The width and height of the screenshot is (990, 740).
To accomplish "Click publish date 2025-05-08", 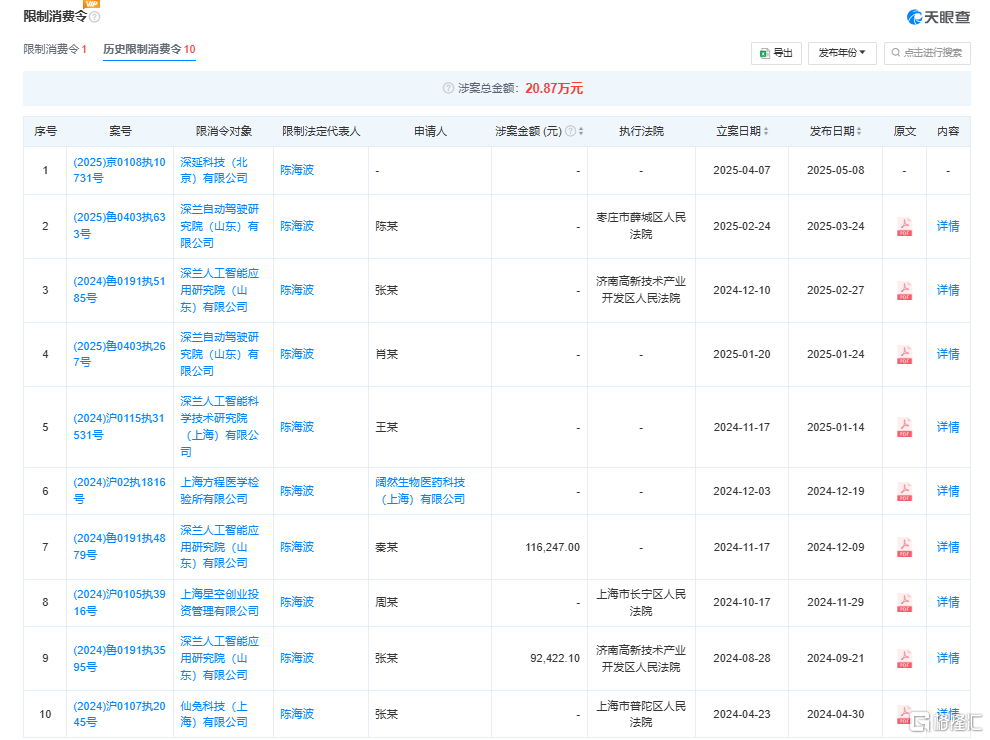I will coord(835,170).
